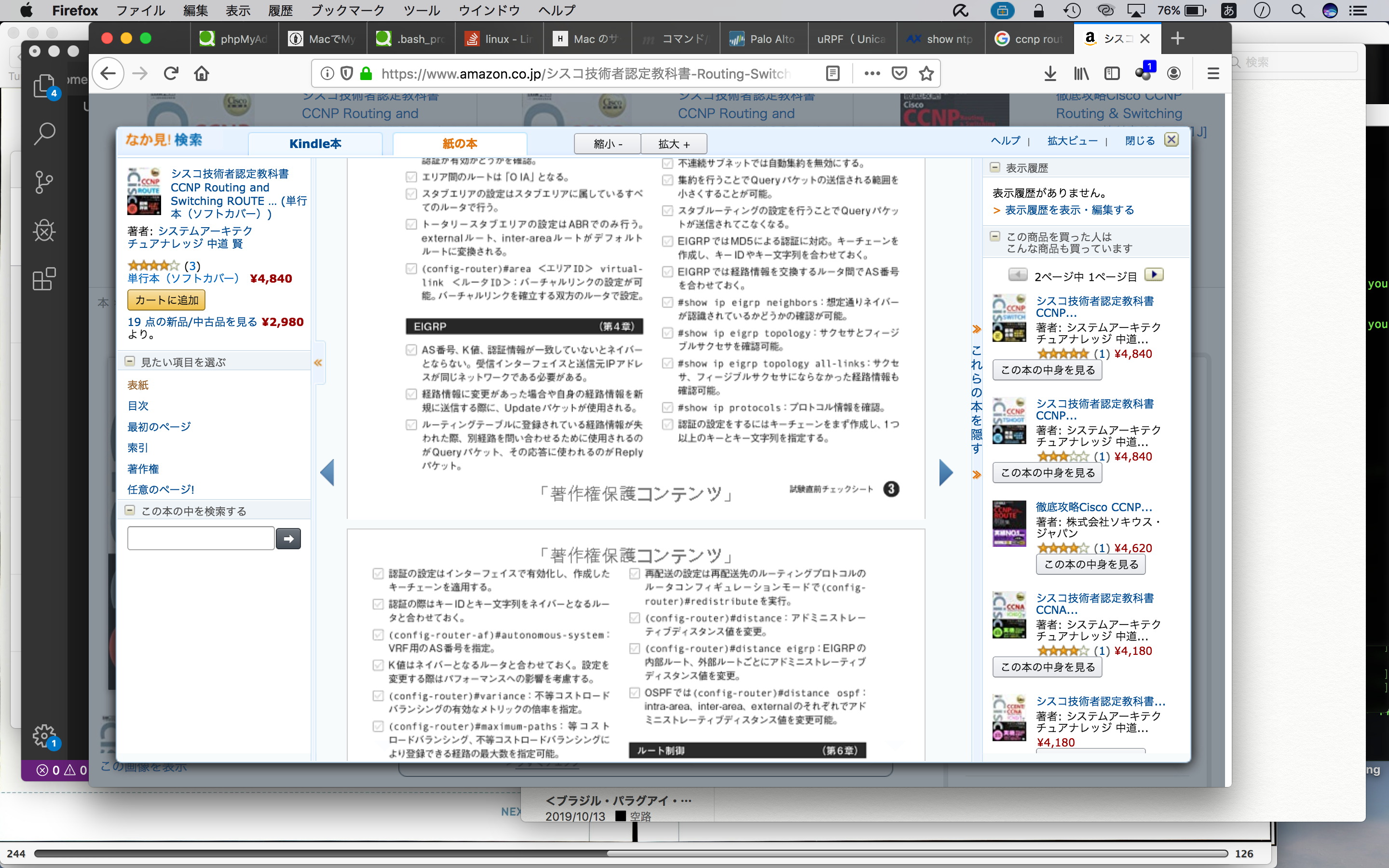Submit search inside this book arrow button
The width and height of the screenshot is (1389, 868).
coord(288,539)
